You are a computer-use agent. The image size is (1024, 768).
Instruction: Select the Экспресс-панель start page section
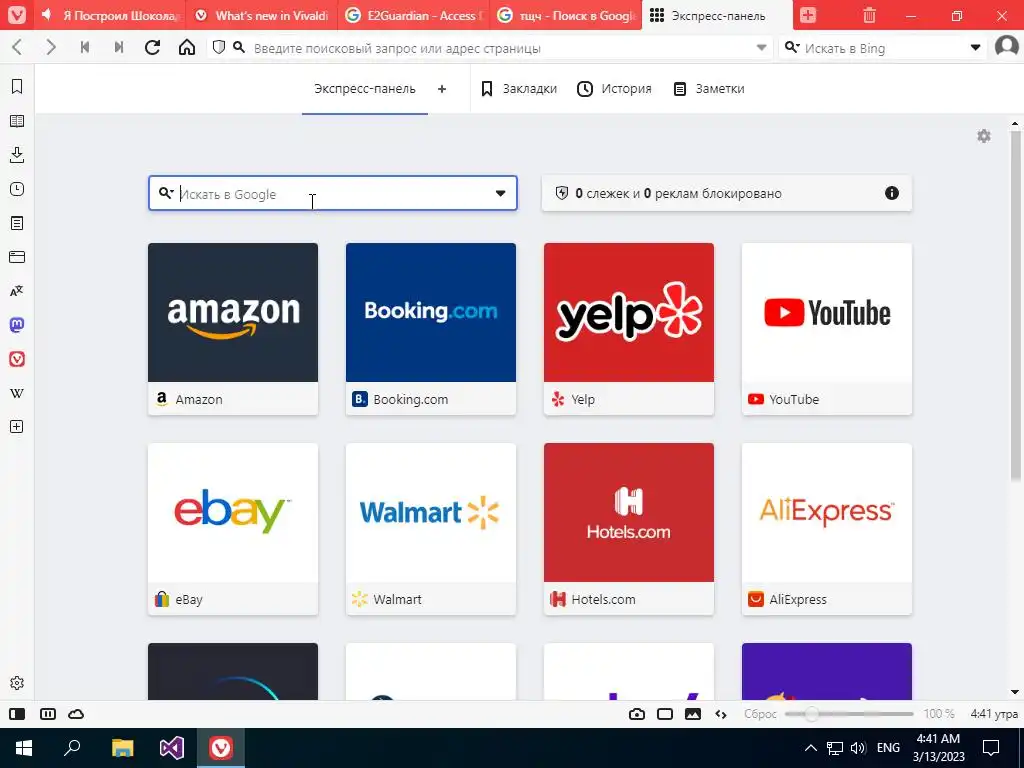(x=364, y=89)
